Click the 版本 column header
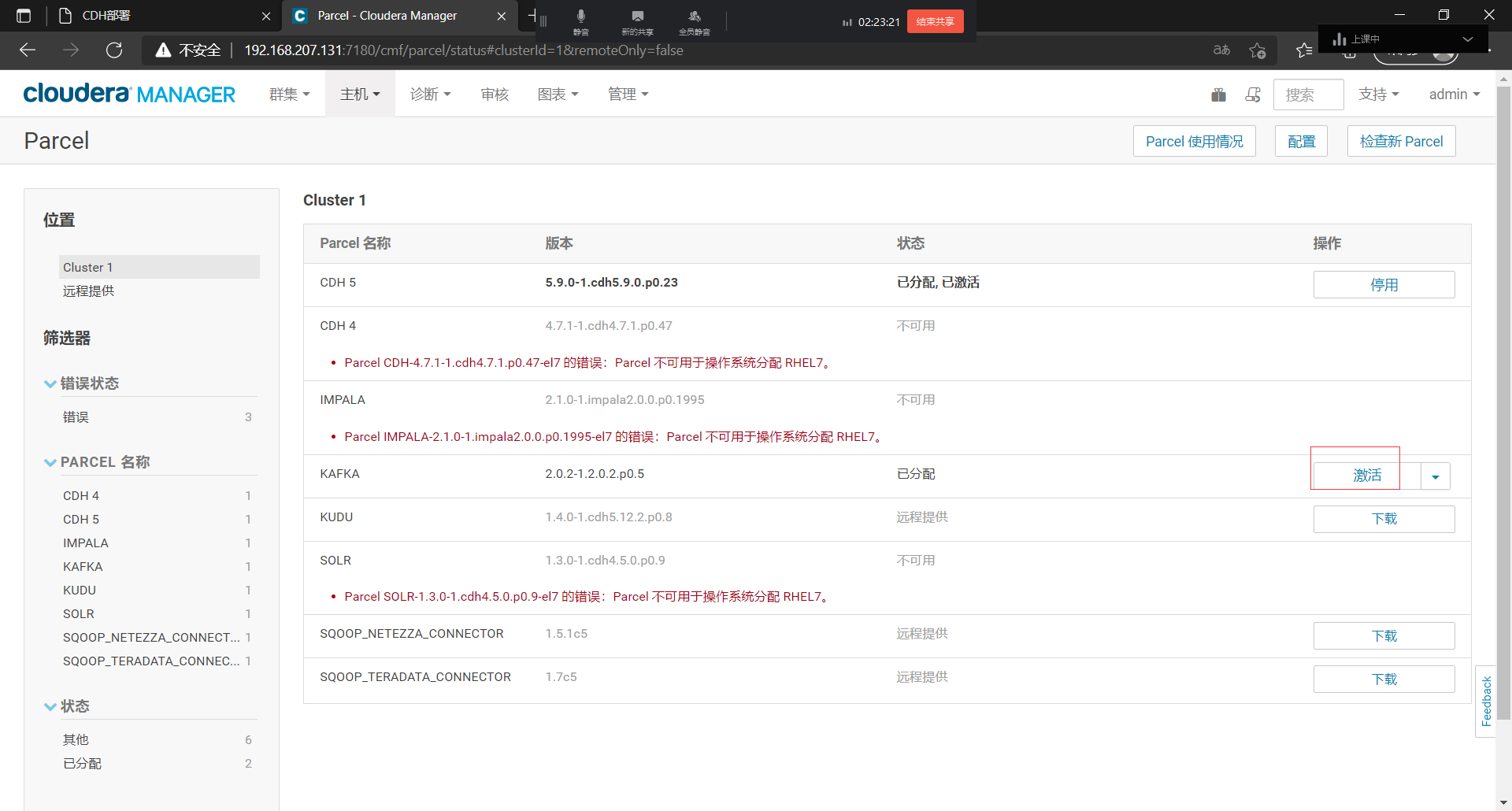This screenshot has width=1512, height=811. (x=559, y=243)
